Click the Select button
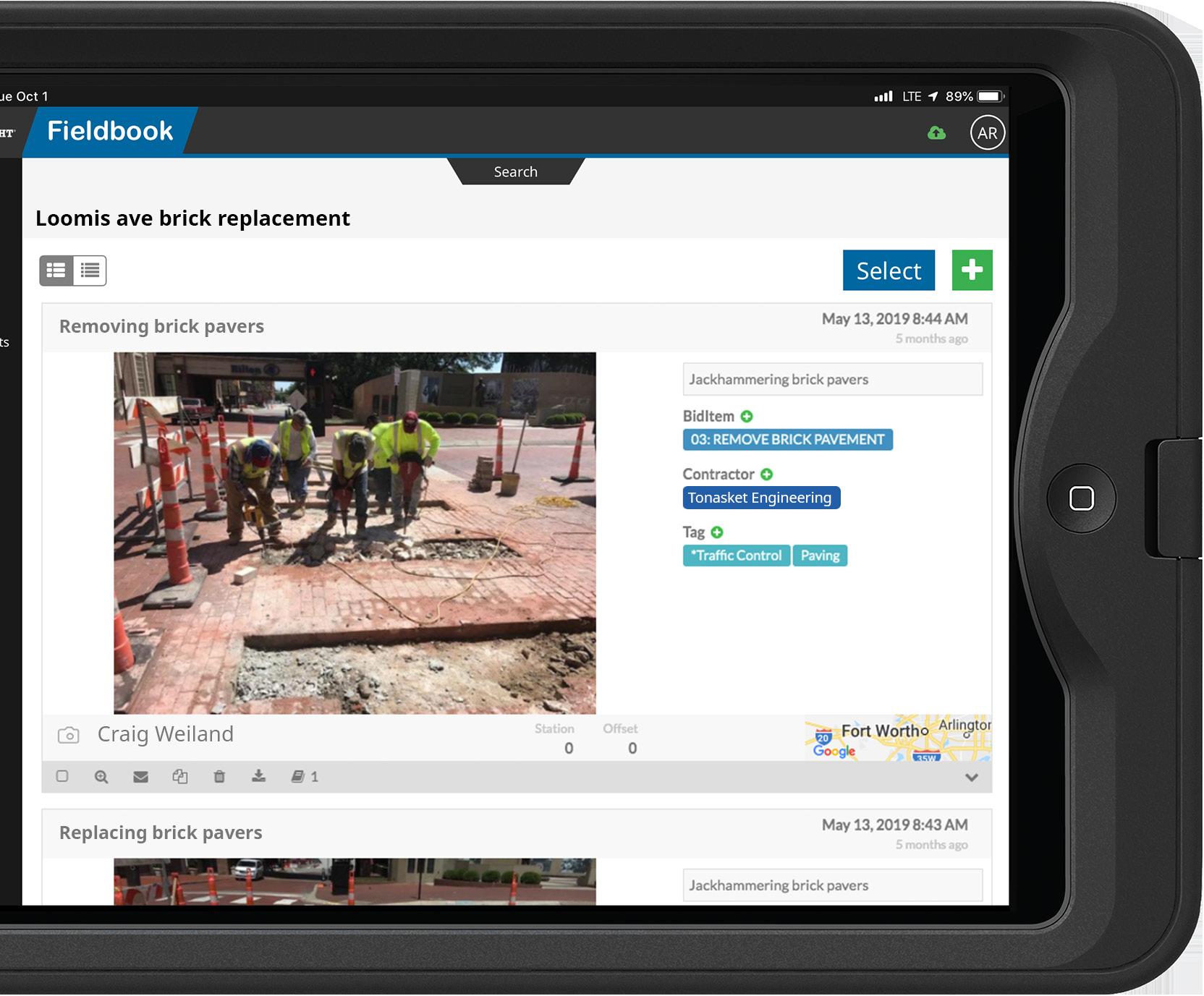 (889, 271)
